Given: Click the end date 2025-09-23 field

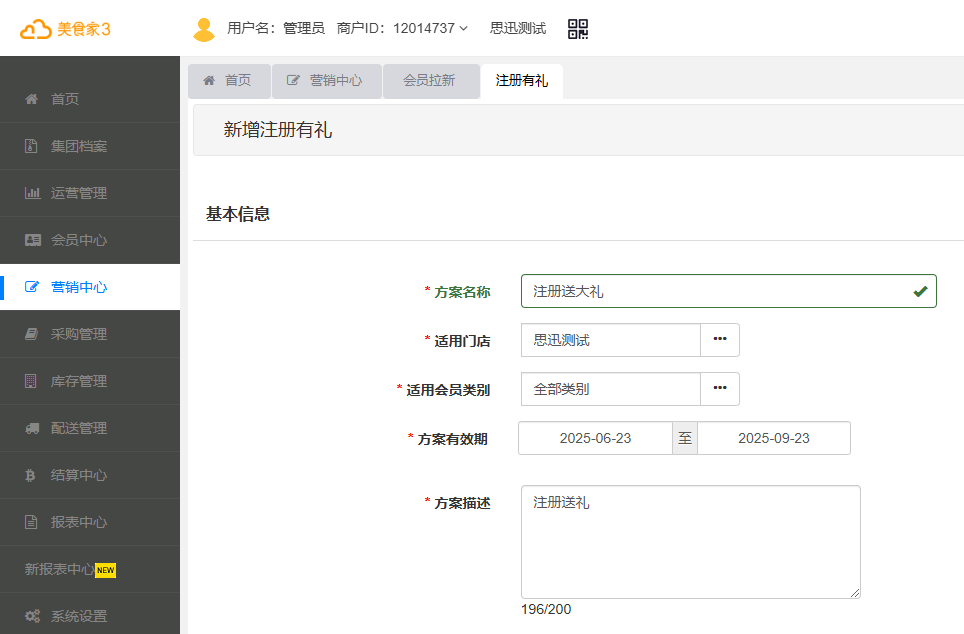Looking at the screenshot, I should 773,438.
